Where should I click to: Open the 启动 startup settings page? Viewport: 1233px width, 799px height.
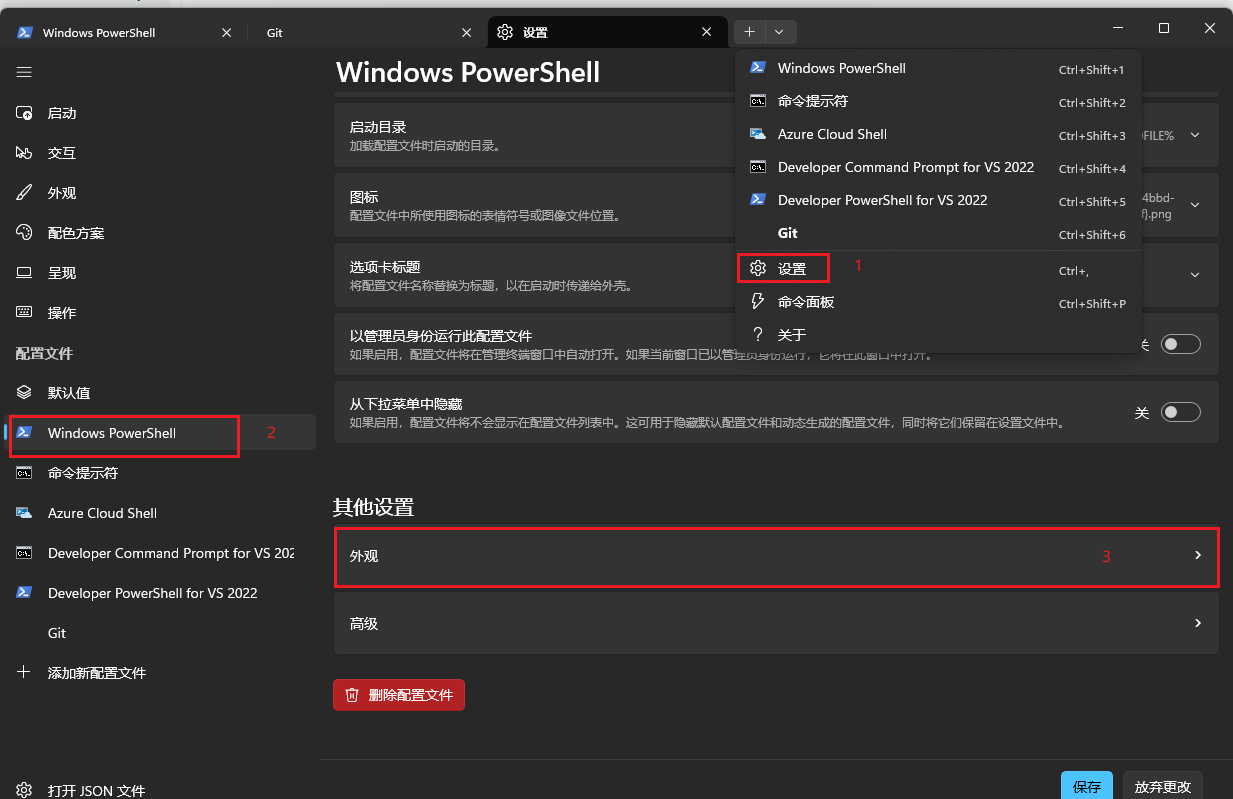62,113
